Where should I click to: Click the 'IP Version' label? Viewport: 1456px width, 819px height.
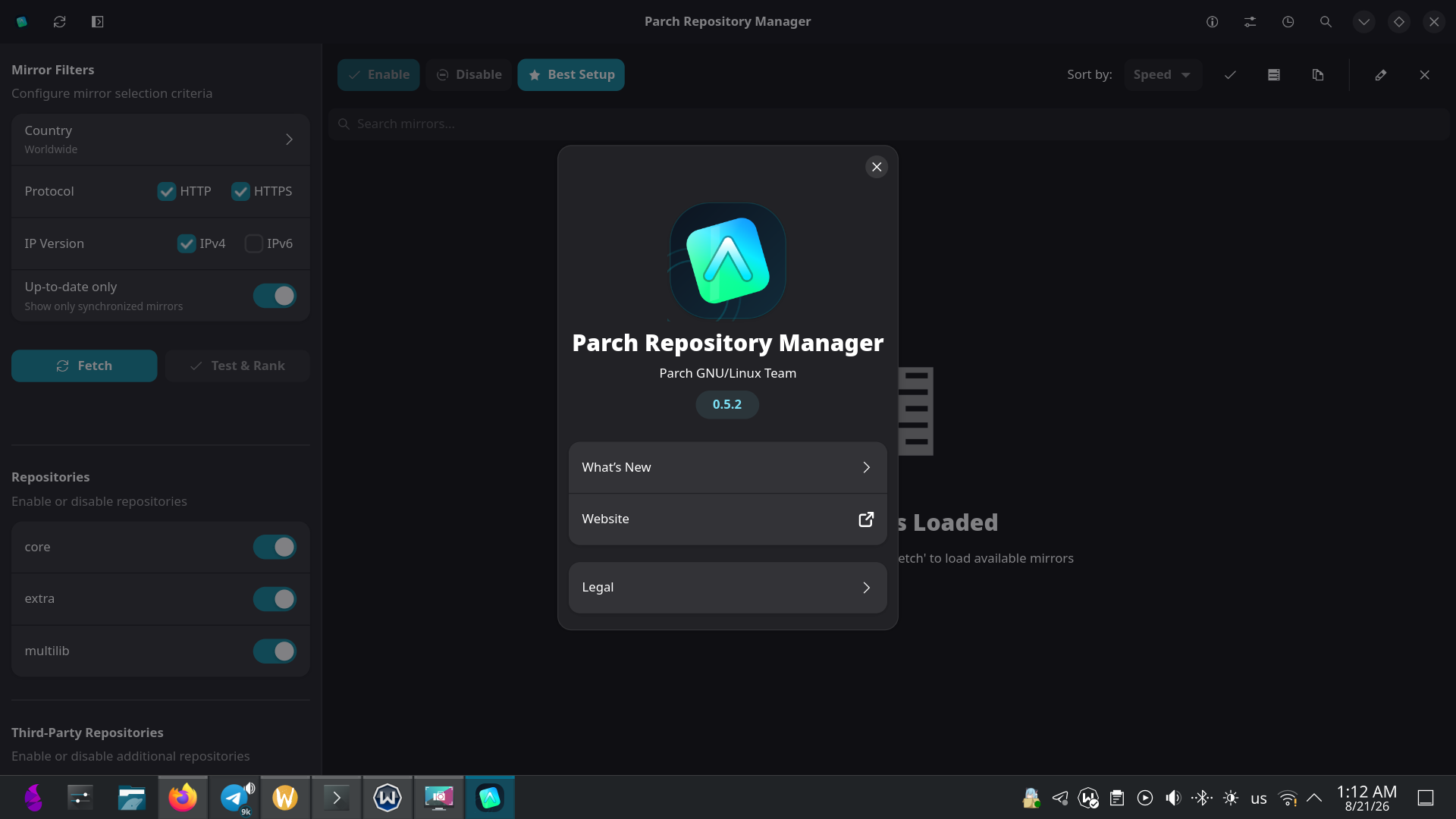click(55, 243)
